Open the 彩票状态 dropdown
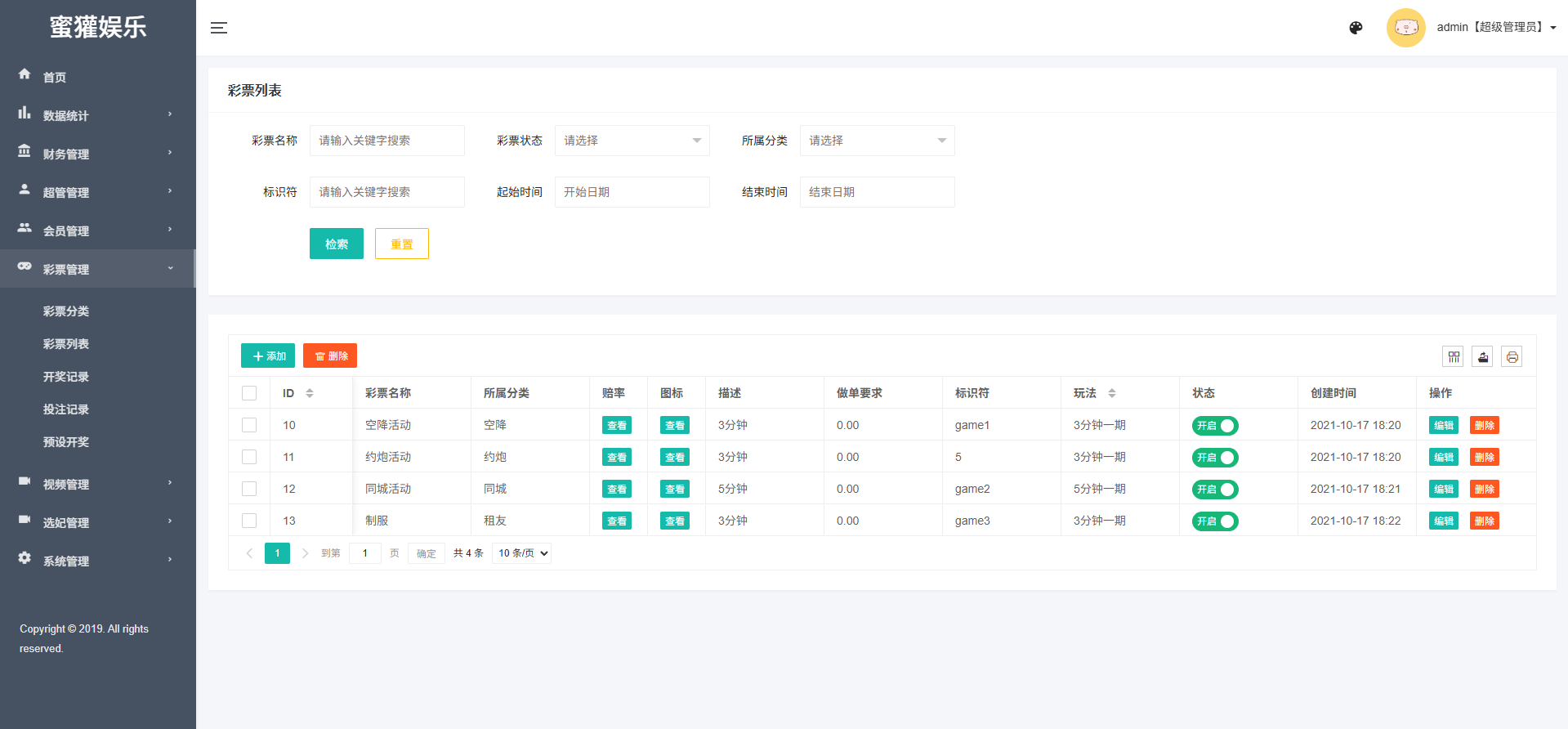Screen dimensions: 1568x729 (632, 141)
